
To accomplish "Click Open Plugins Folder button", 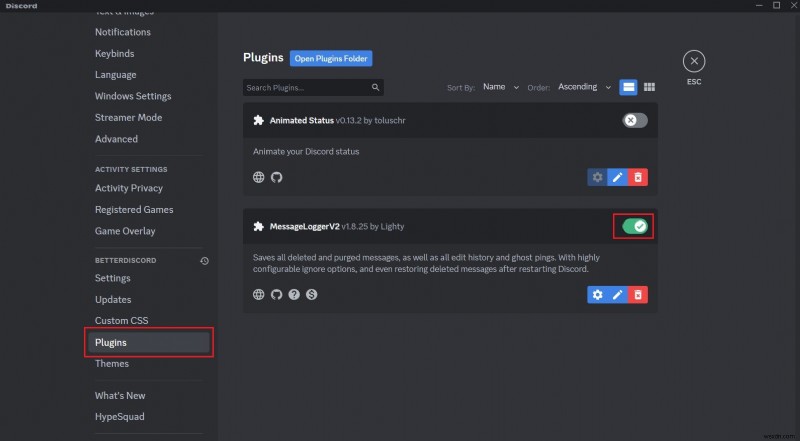I will [x=331, y=58].
